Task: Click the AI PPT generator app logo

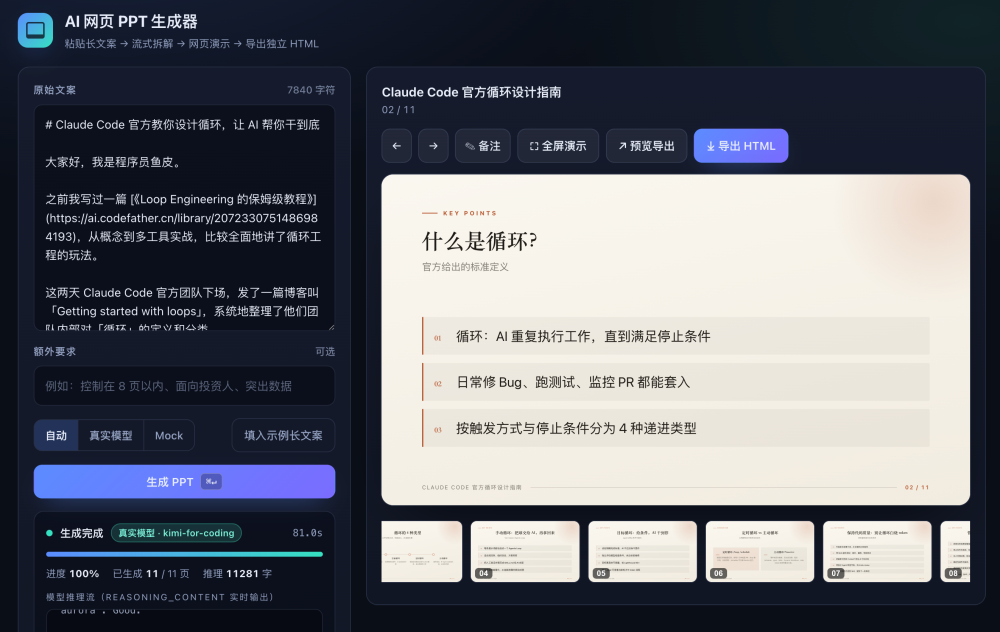Action: [x=35, y=30]
